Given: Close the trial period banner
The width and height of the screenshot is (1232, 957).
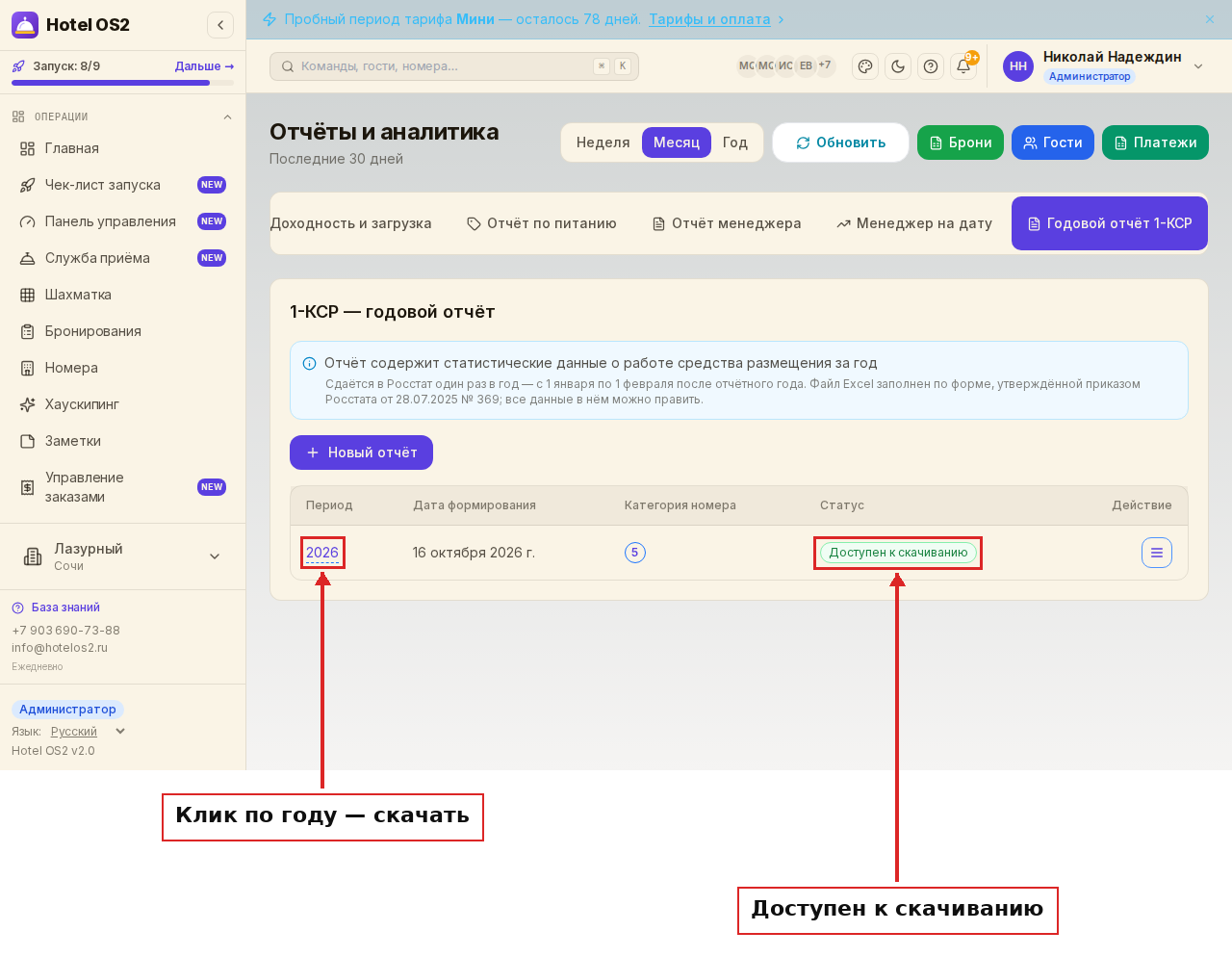Looking at the screenshot, I should pos(1210,19).
